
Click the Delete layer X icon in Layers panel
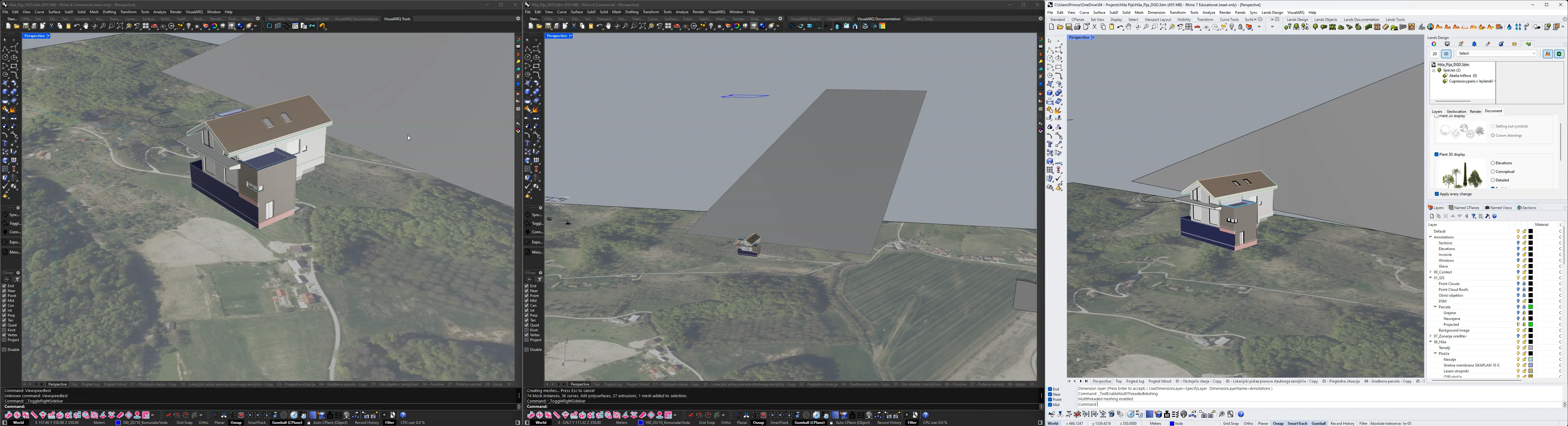click(x=1446, y=216)
